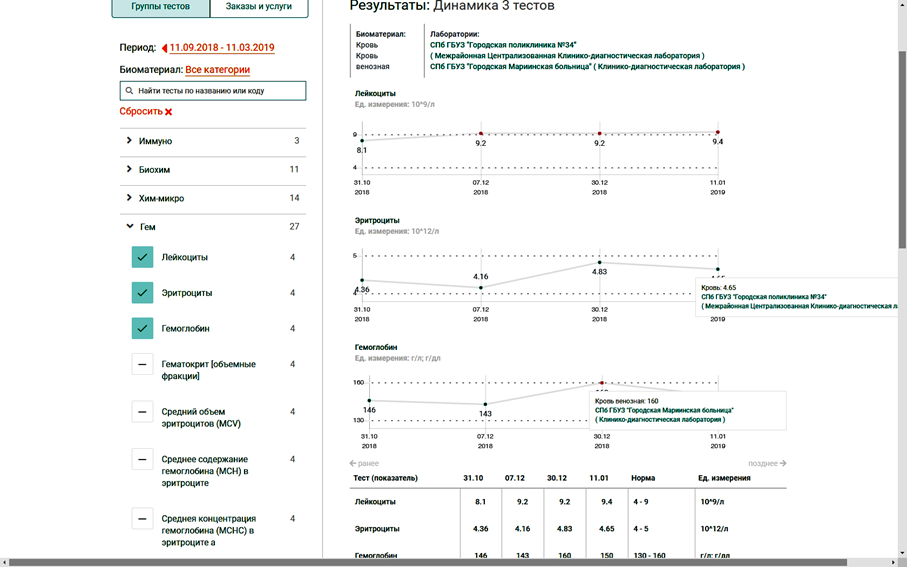Go to later results with позднее

767,463
